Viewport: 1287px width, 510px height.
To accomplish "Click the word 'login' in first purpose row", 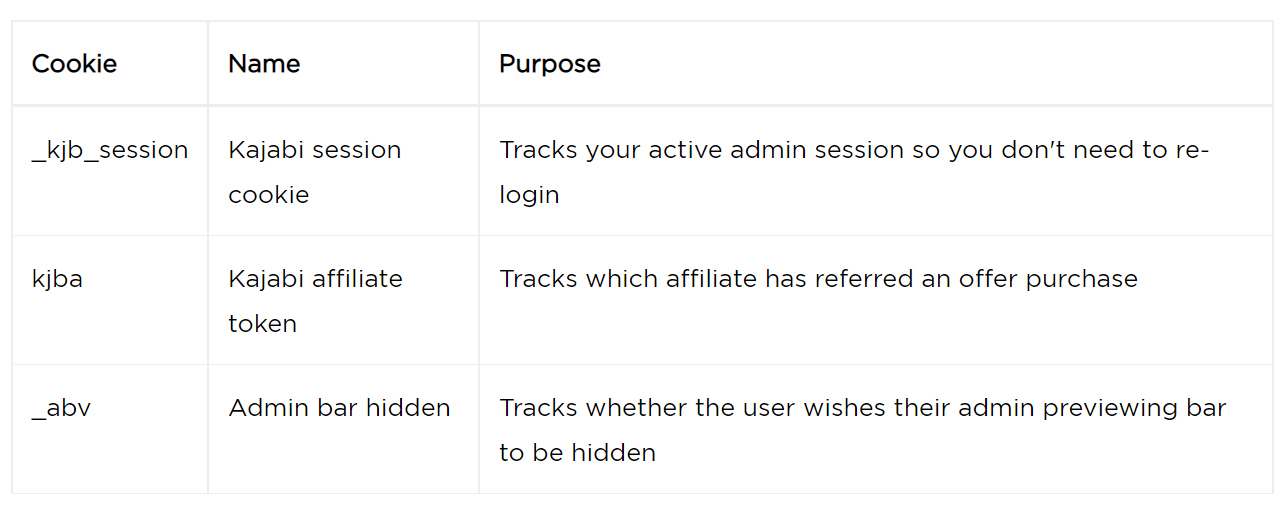I will click(529, 195).
